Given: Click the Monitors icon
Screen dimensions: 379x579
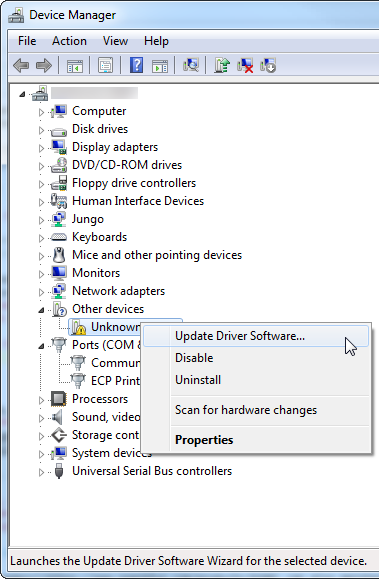Looking at the screenshot, I should pos(59,273).
